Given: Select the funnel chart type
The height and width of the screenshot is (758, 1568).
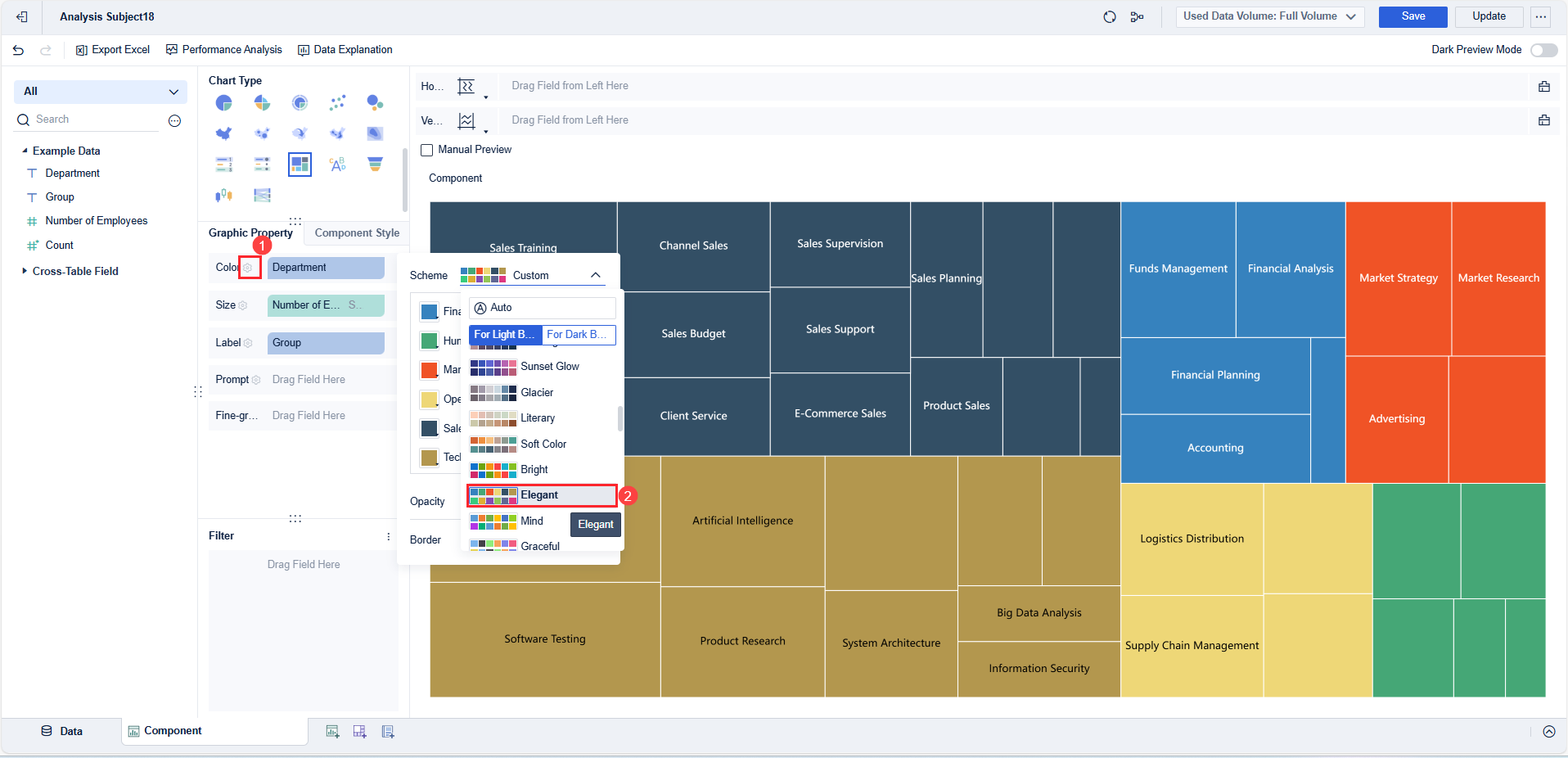Looking at the screenshot, I should [375, 165].
